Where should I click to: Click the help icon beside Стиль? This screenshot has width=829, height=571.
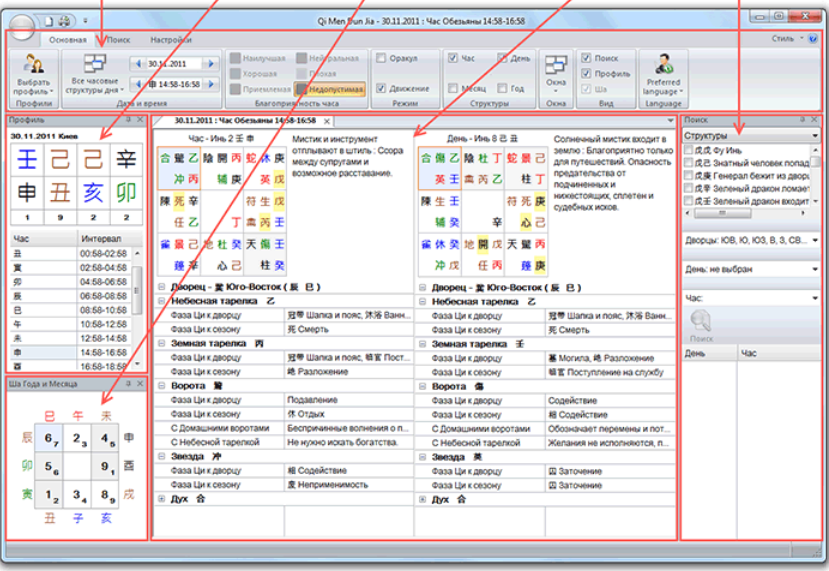point(813,39)
